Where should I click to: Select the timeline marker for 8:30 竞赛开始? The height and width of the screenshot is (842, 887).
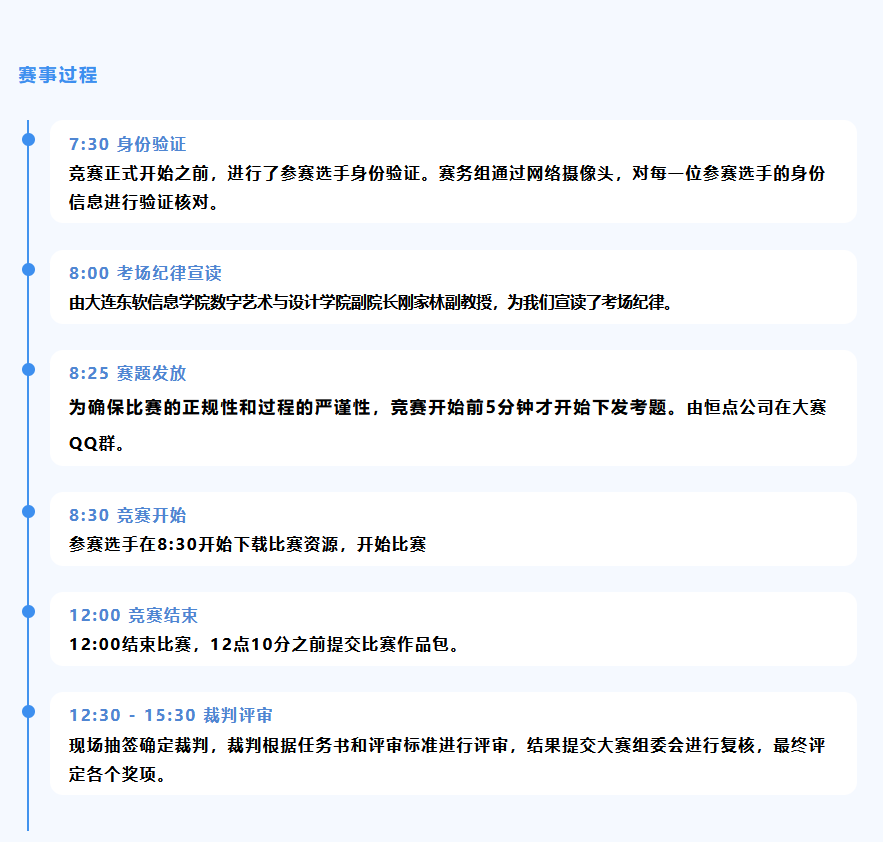[28, 511]
